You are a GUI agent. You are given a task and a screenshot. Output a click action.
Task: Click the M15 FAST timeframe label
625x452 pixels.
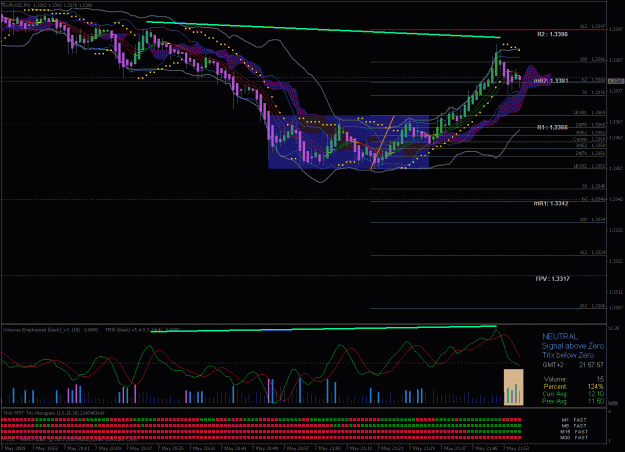coord(574,432)
